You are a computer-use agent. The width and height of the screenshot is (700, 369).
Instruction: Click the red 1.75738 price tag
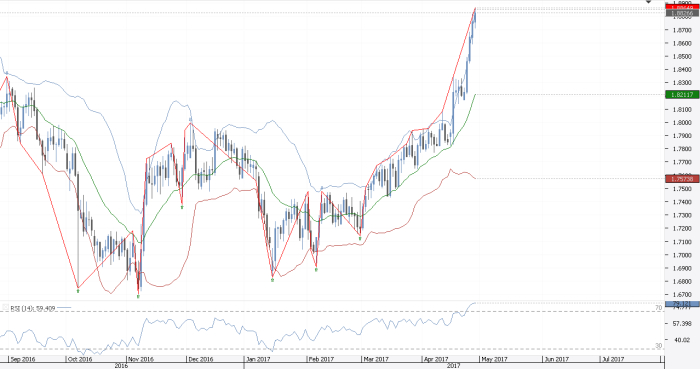coord(682,179)
